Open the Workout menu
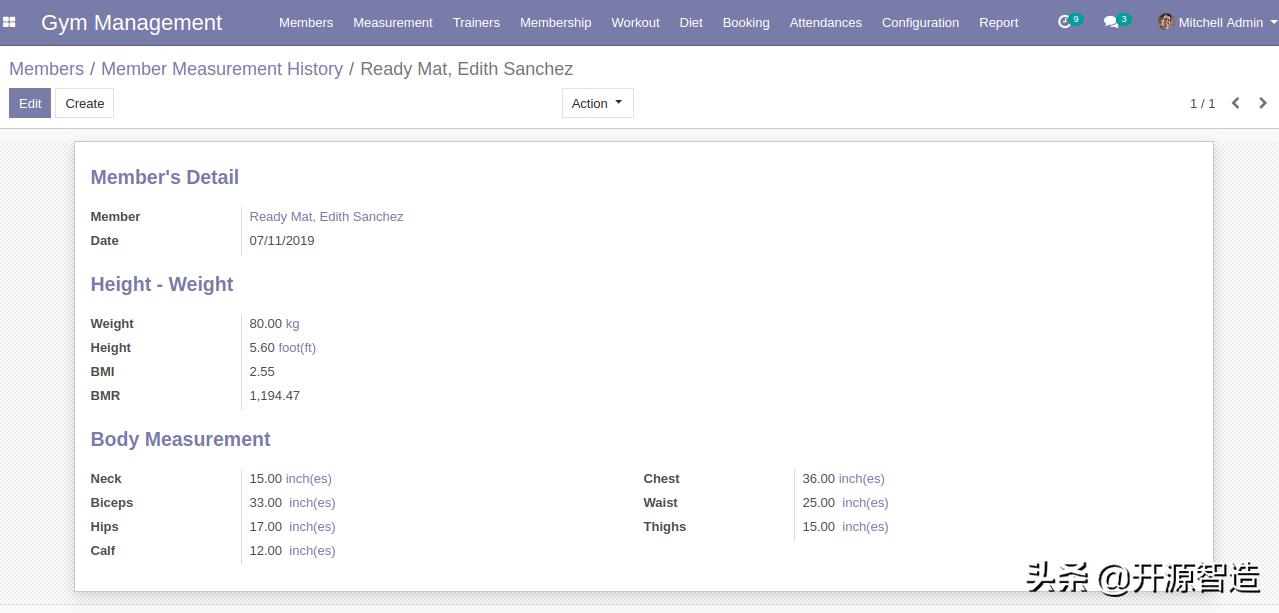Viewport: 1279px width, 613px height. coord(635,22)
